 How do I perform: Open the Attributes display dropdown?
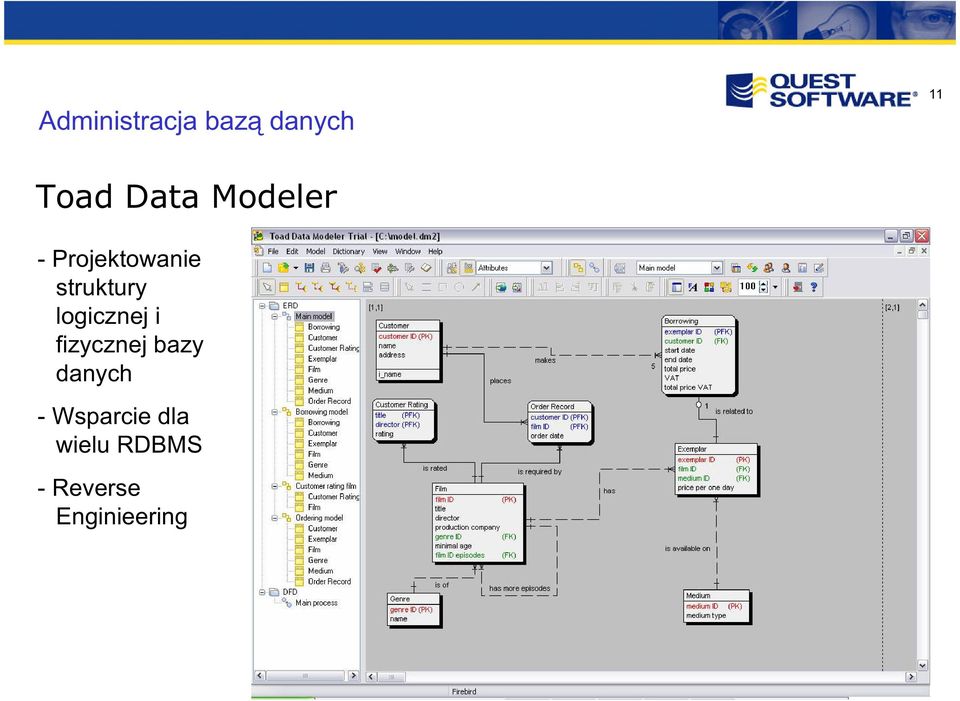[546, 268]
